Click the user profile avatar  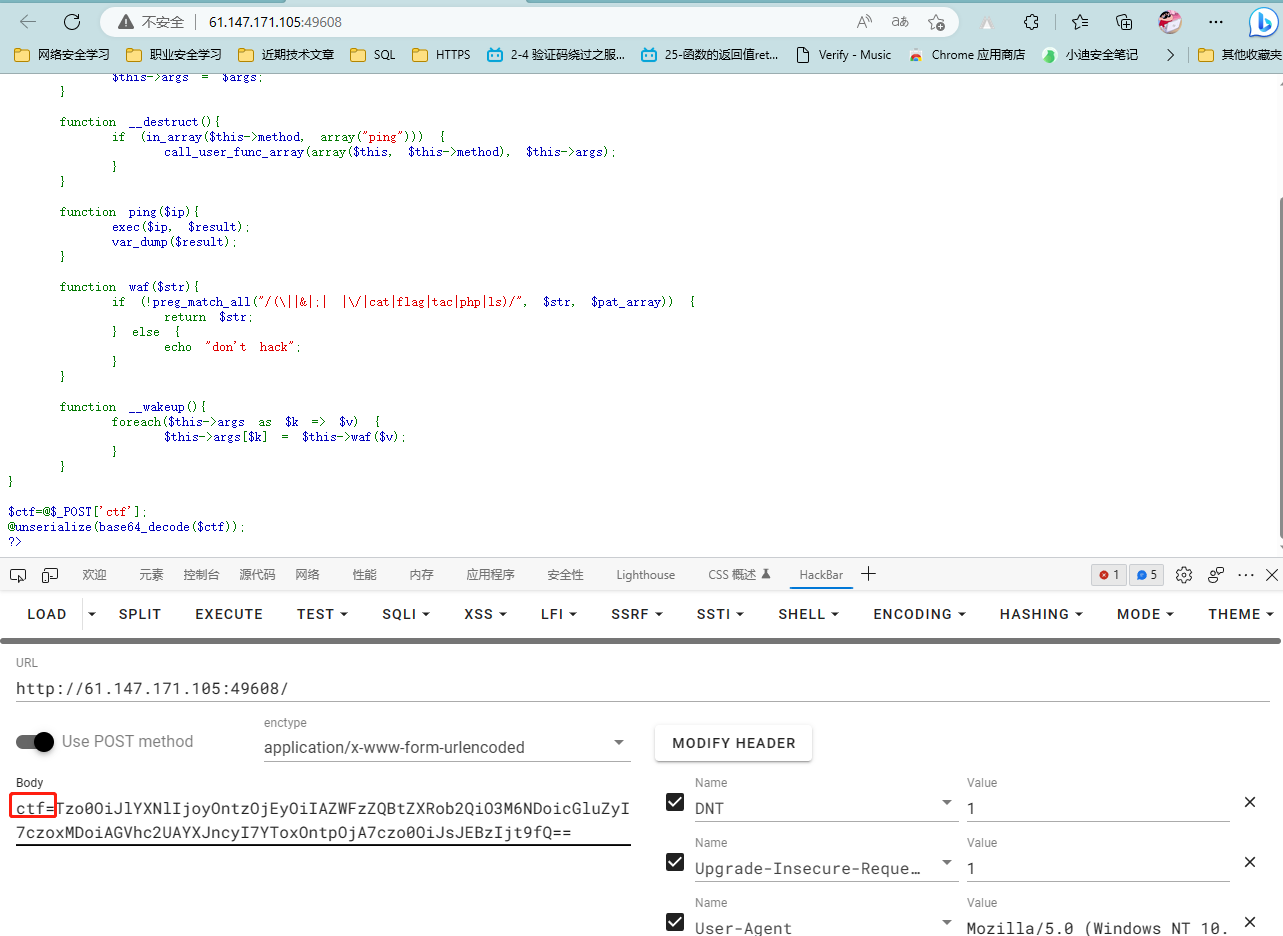pos(1170,22)
